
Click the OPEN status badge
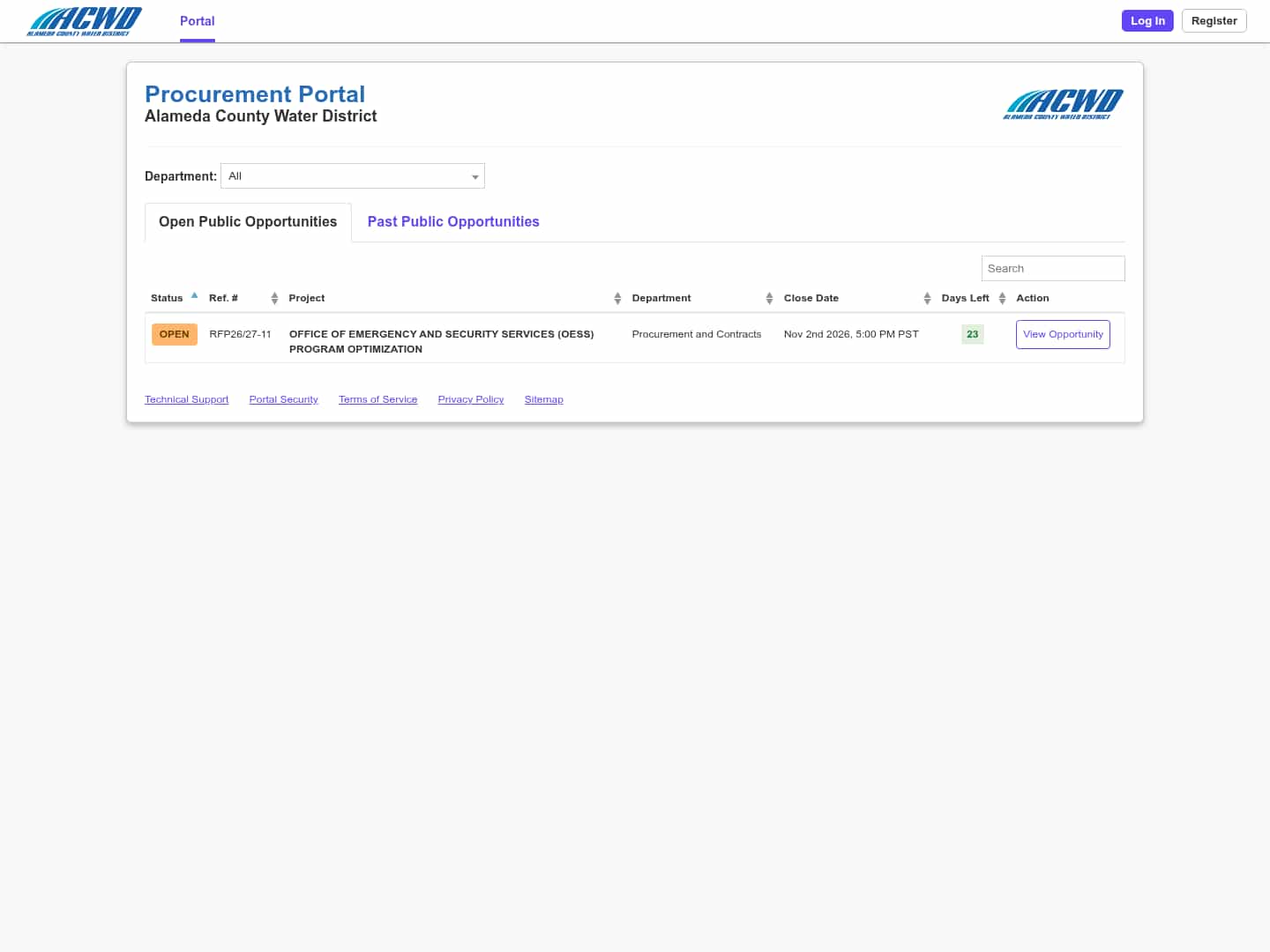(x=175, y=334)
